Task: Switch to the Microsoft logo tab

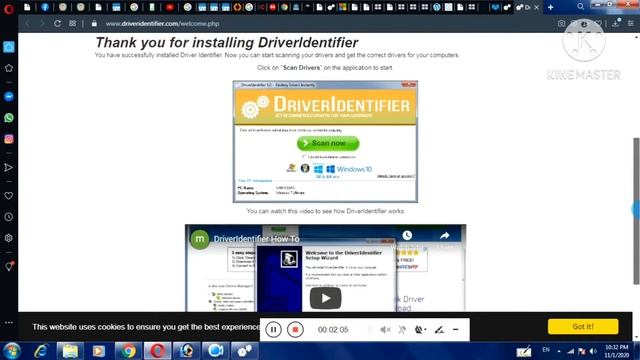Action: coord(342,7)
